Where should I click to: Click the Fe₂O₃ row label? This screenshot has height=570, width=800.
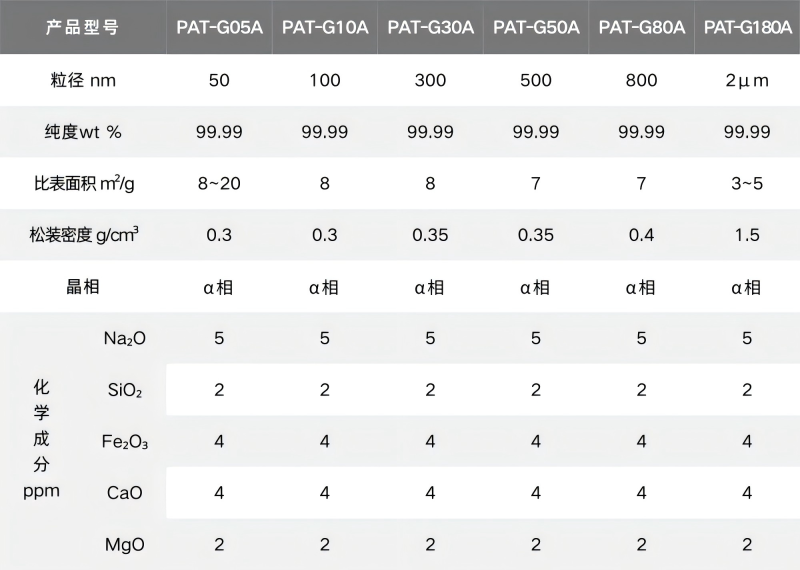[125, 441]
